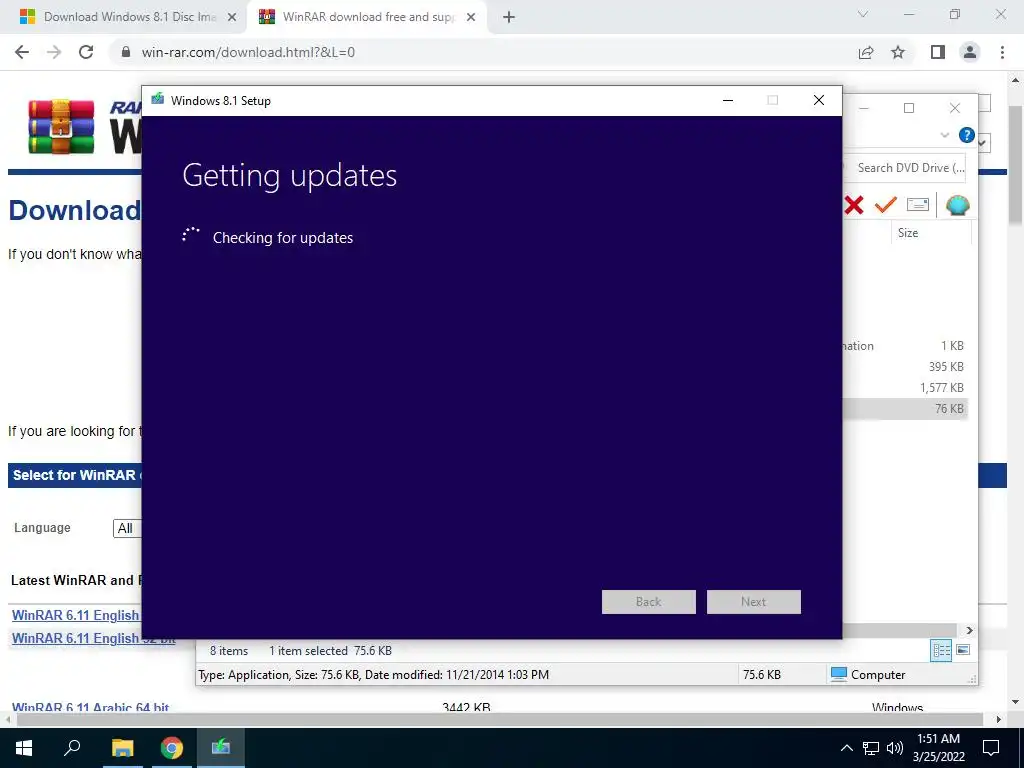Click the Search DVD Drive box

click(906, 168)
